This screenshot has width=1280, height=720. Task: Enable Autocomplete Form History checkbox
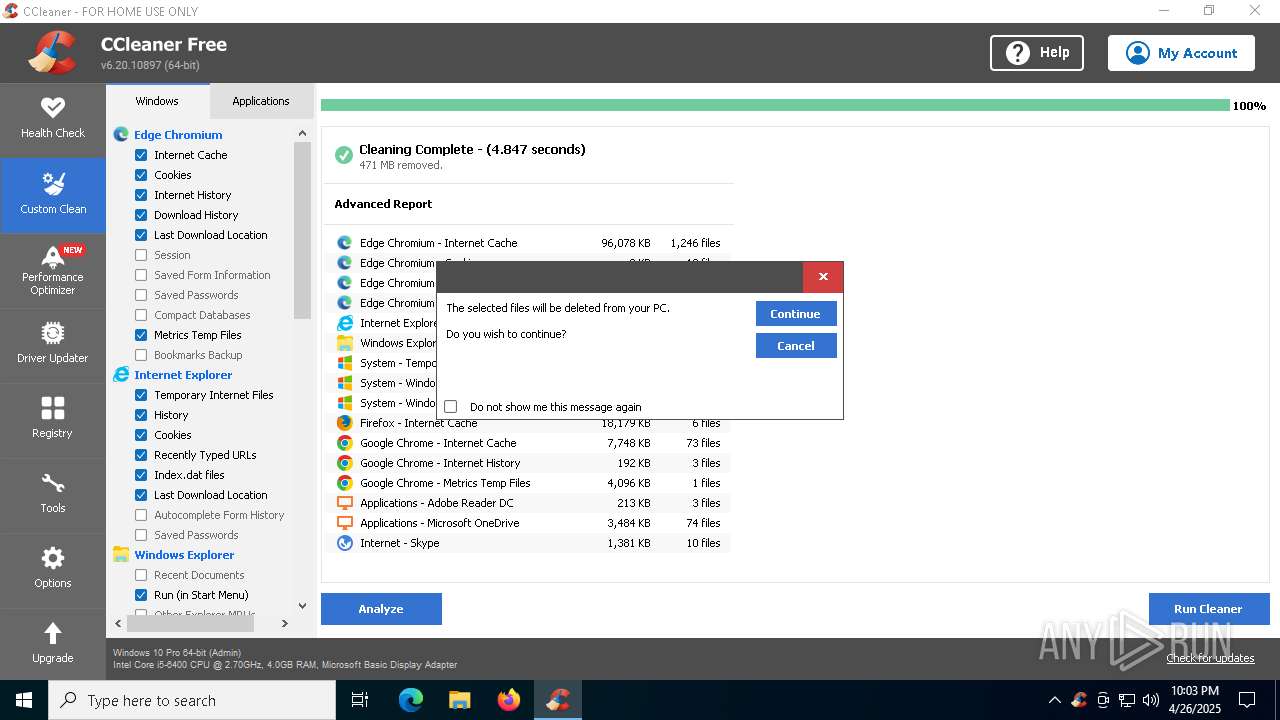point(141,515)
